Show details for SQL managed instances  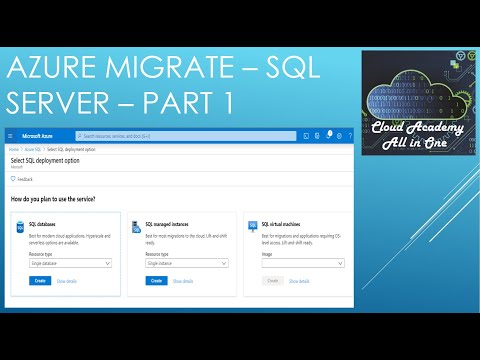pos(183,281)
